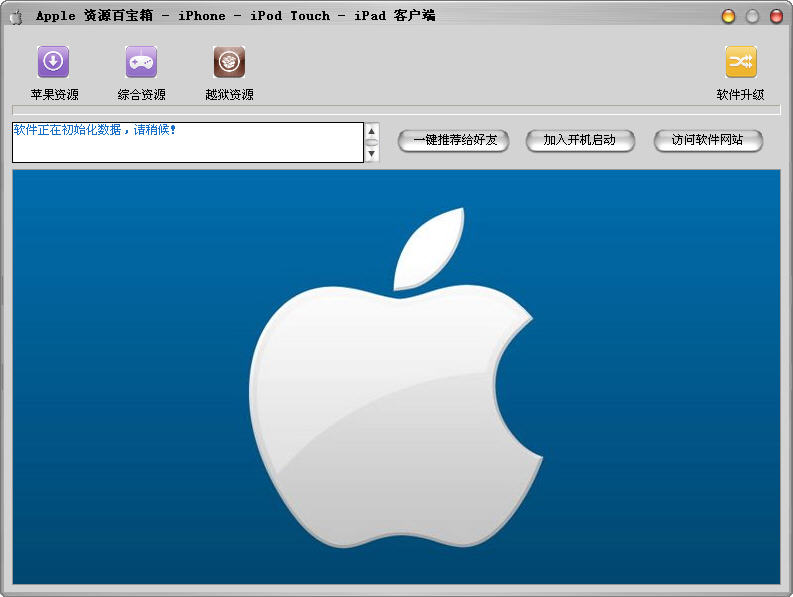Click the red close window button

tap(776, 16)
